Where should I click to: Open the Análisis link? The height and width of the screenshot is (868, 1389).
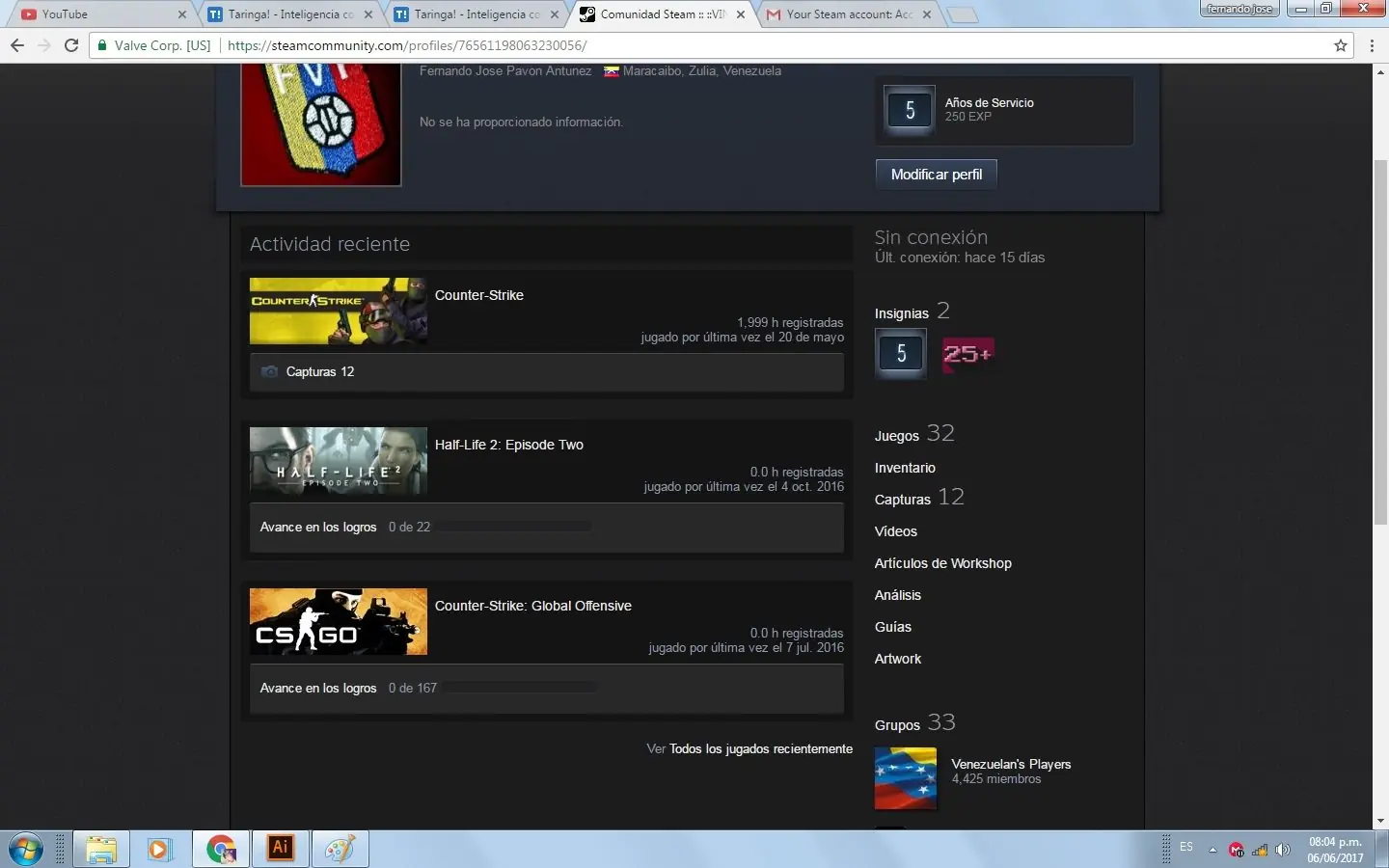pos(898,595)
